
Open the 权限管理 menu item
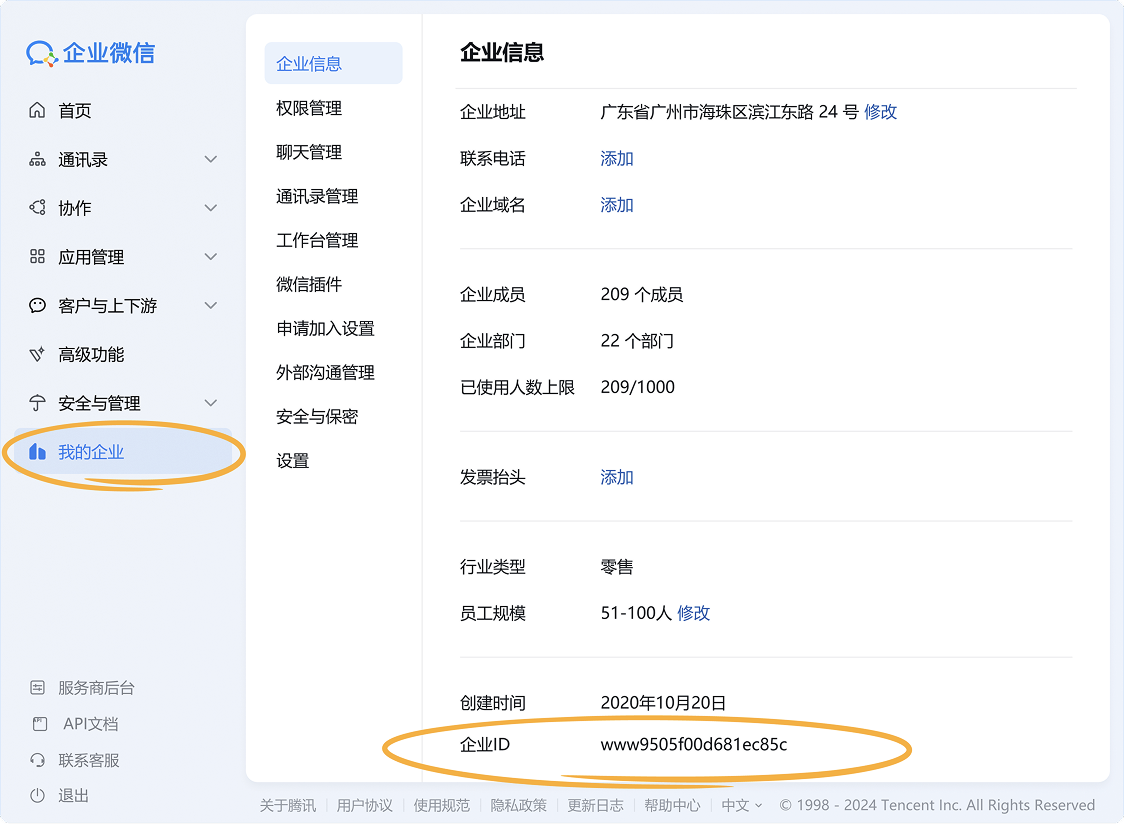(309, 108)
